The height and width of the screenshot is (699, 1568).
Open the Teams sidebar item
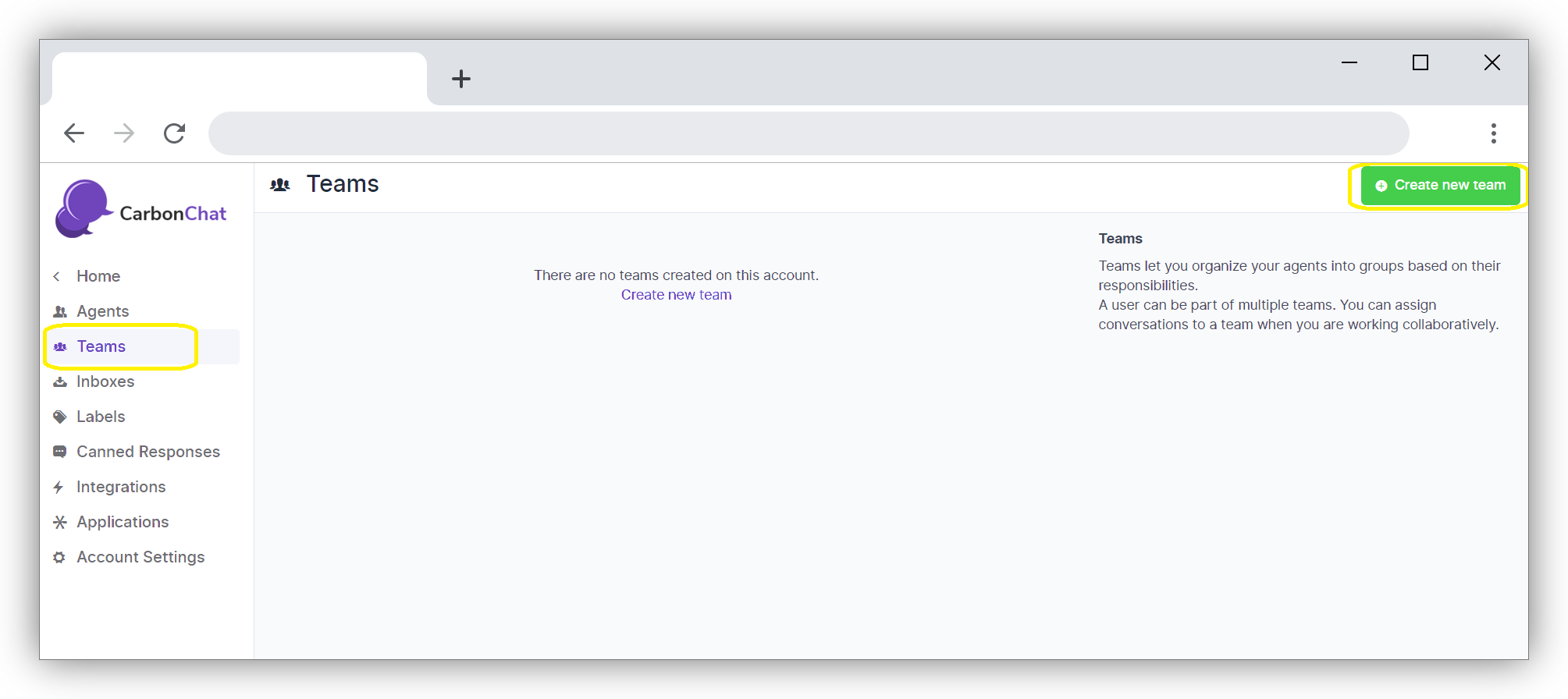pos(101,346)
